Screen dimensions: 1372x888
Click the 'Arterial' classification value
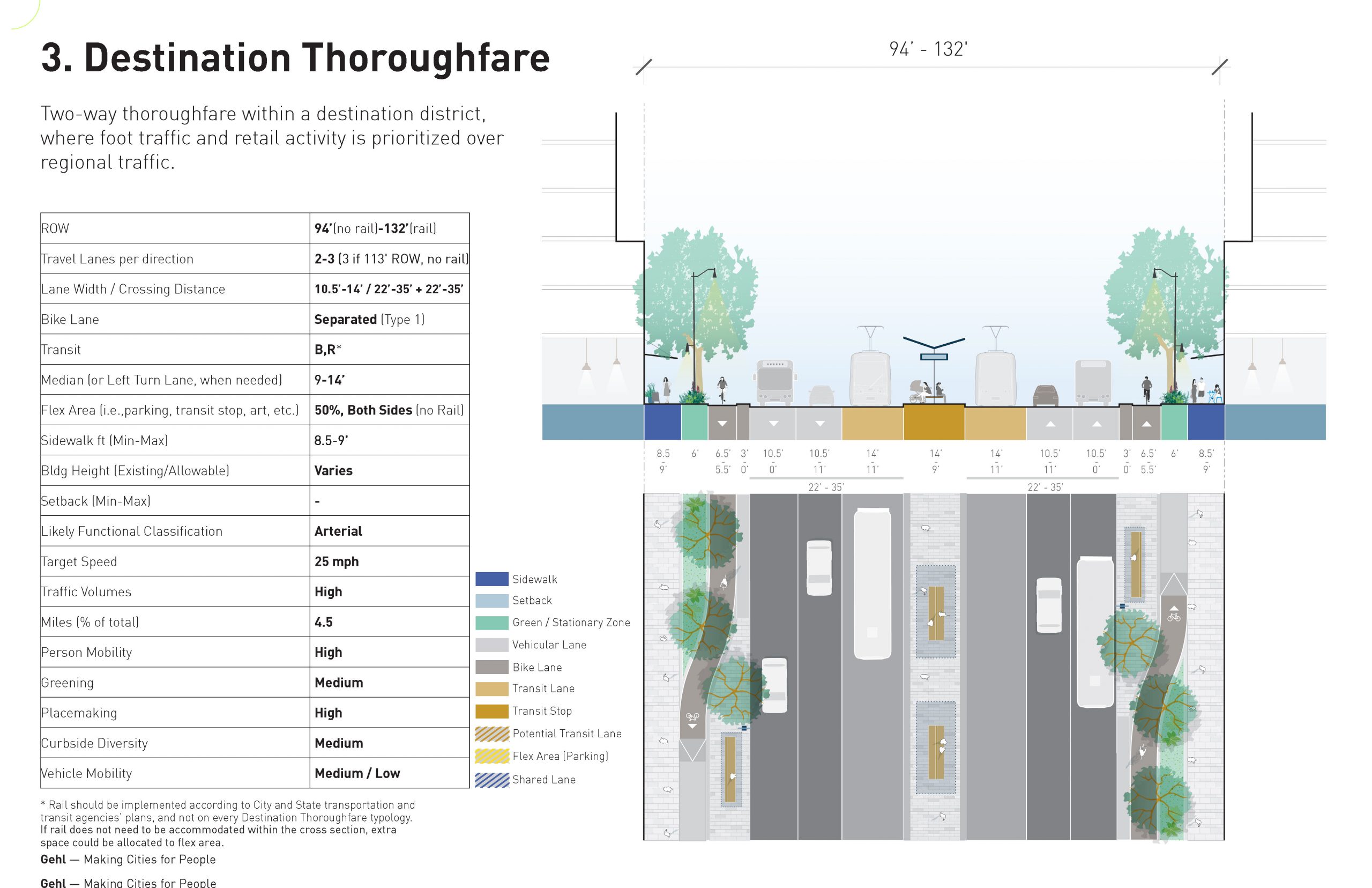338,531
